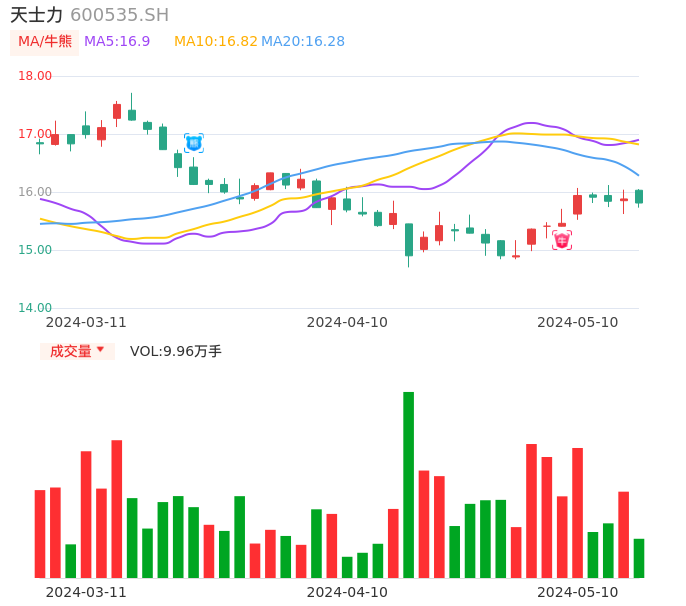Click the 18.00 price axis label
The height and width of the screenshot is (606, 686).
(x=36, y=76)
